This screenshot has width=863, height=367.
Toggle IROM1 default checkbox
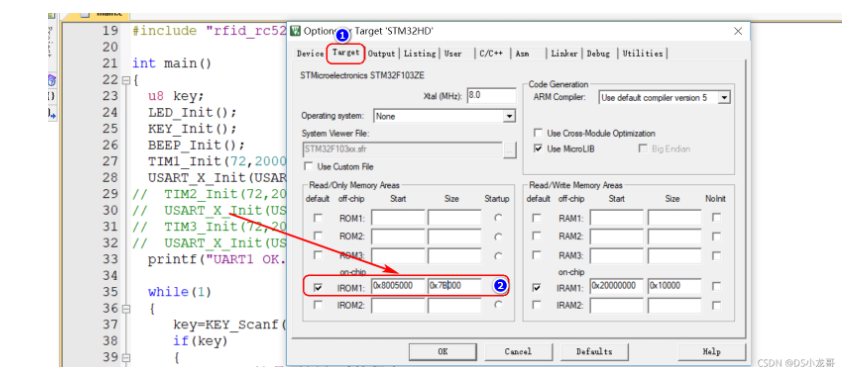point(318,287)
